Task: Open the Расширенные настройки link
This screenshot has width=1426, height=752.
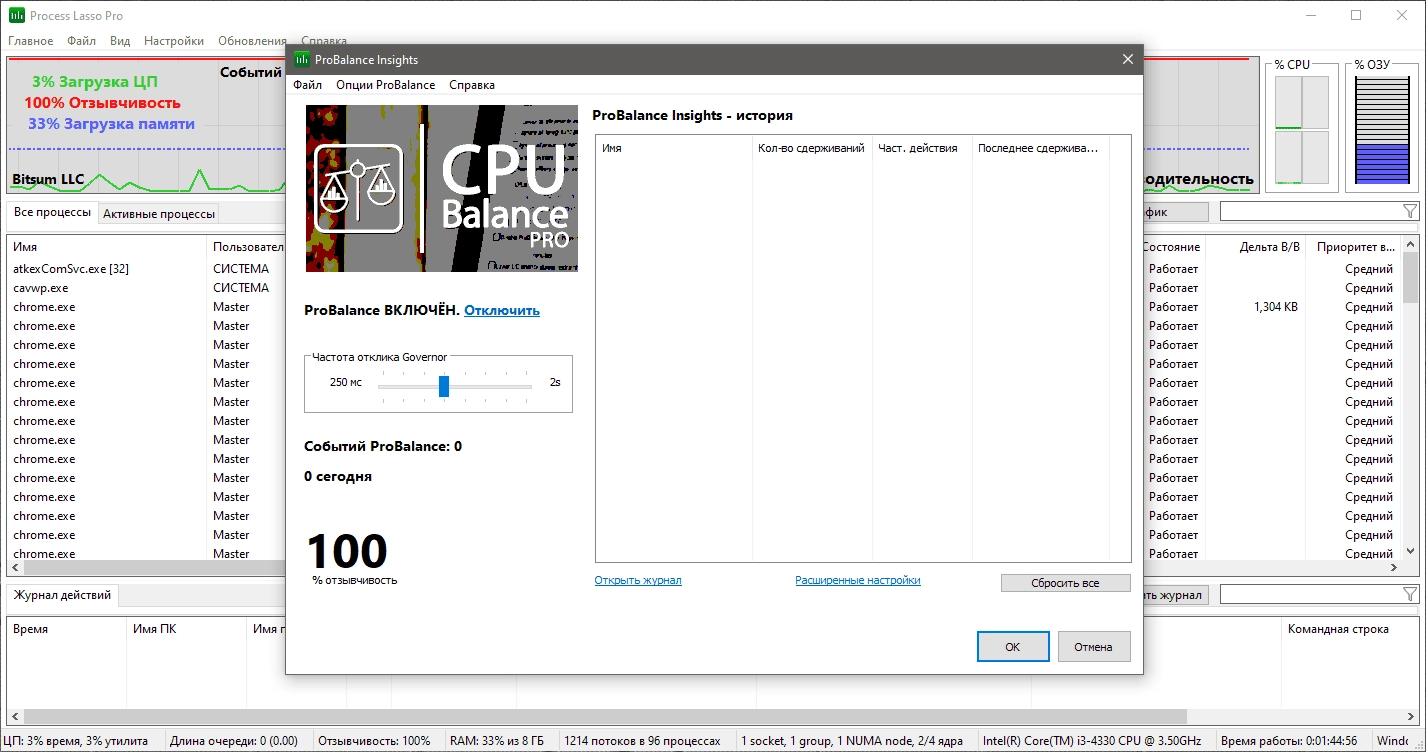Action: pyautogui.click(x=858, y=580)
